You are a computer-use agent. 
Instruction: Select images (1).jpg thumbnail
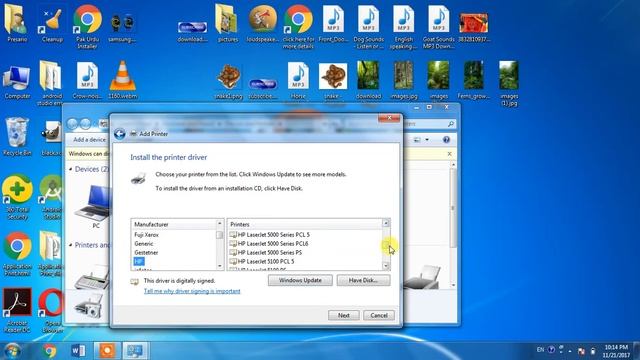pos(509,84)
